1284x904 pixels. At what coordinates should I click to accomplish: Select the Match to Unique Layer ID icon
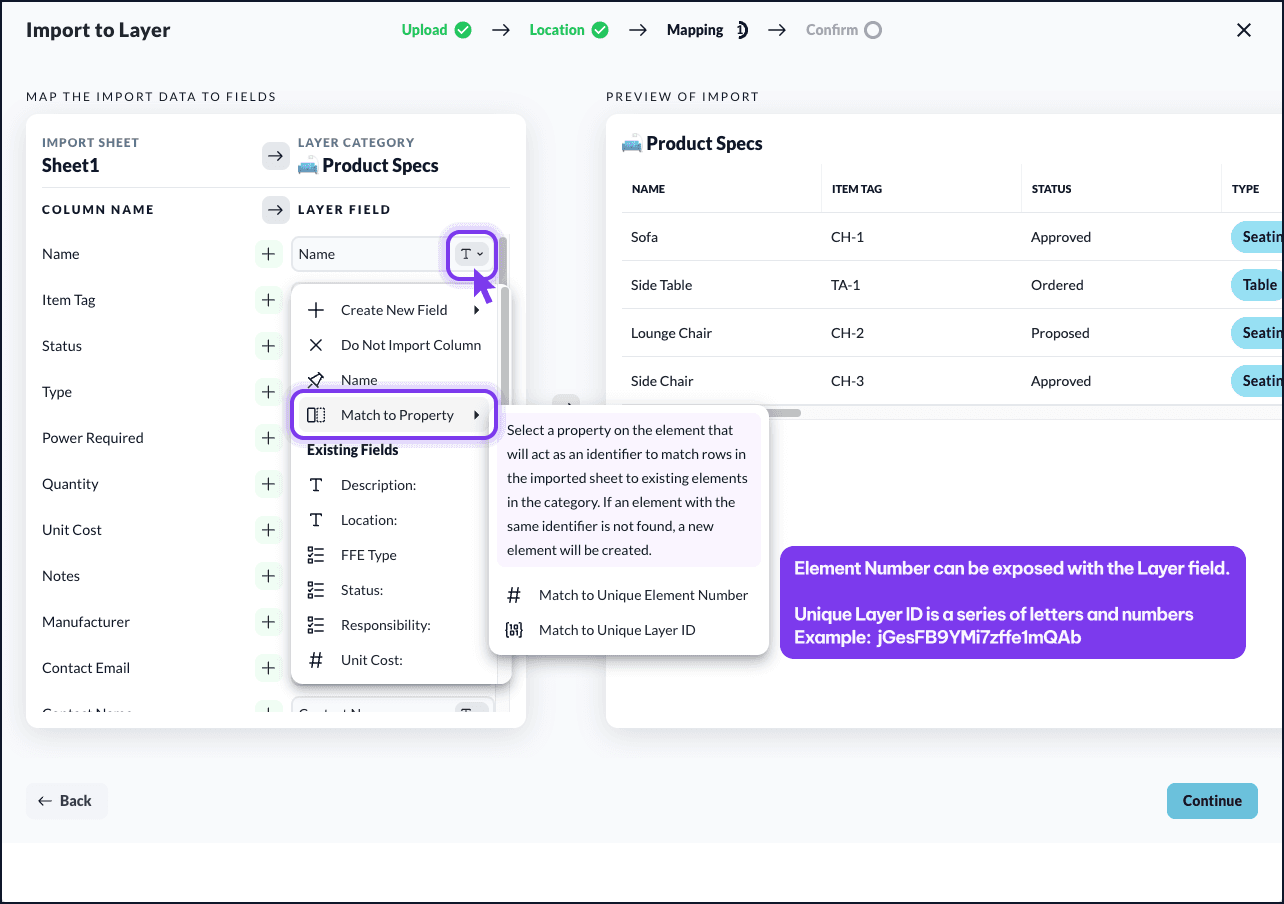(x=514, y=630)
